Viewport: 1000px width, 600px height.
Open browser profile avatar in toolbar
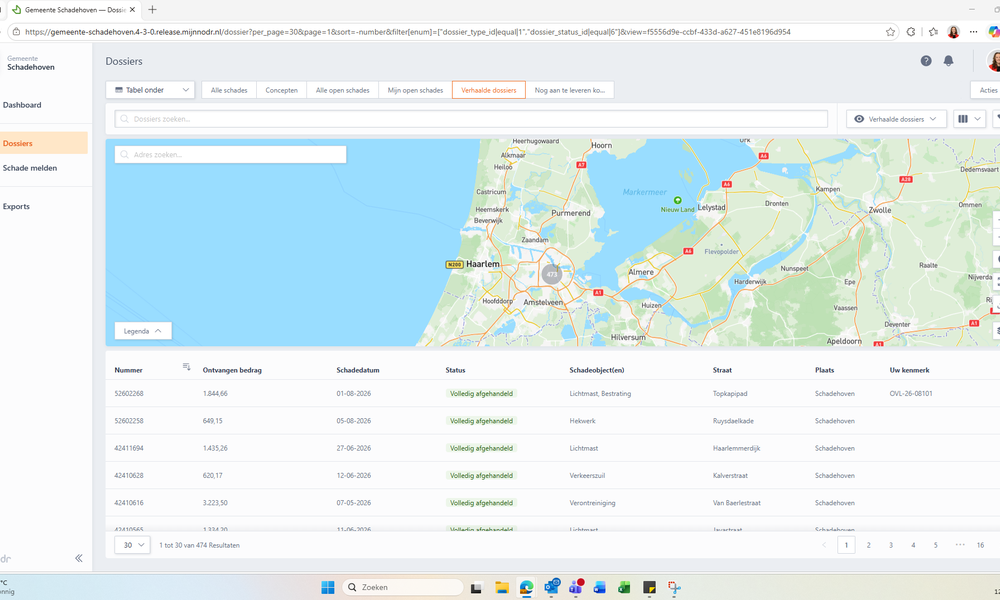pyautogui.click(x=953, y=32)
